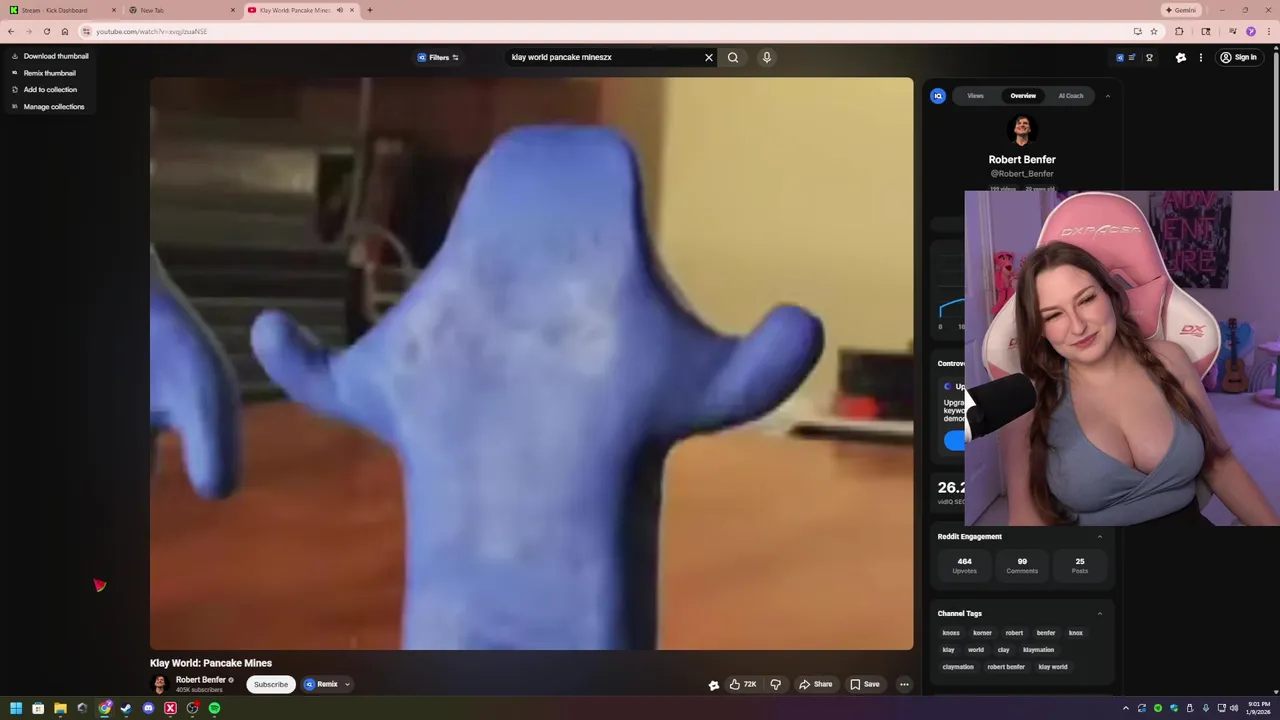Viewport: 1280px width, 720px height.
Task: Share the video
Action: tap(816, 684)
